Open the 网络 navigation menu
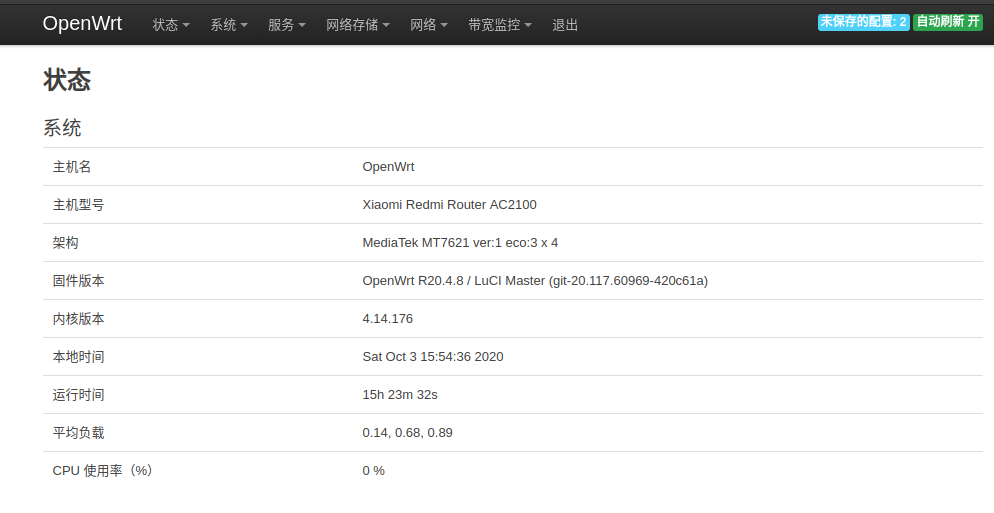The image size is (994, 513). [x=428, y=25]
